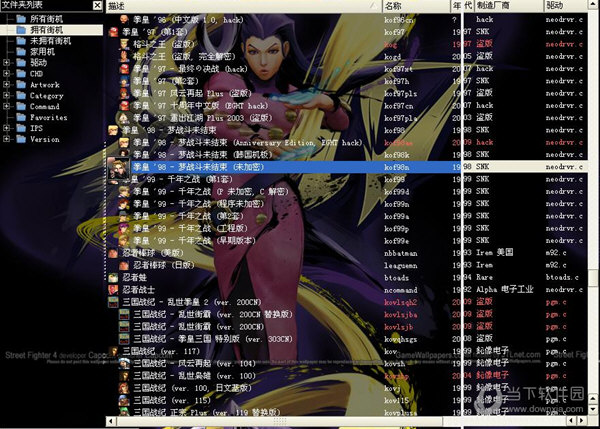The image size is (600, 429).
Task: Sort the list by the 制造厂商 column header
Action: [x=509, y=6]
